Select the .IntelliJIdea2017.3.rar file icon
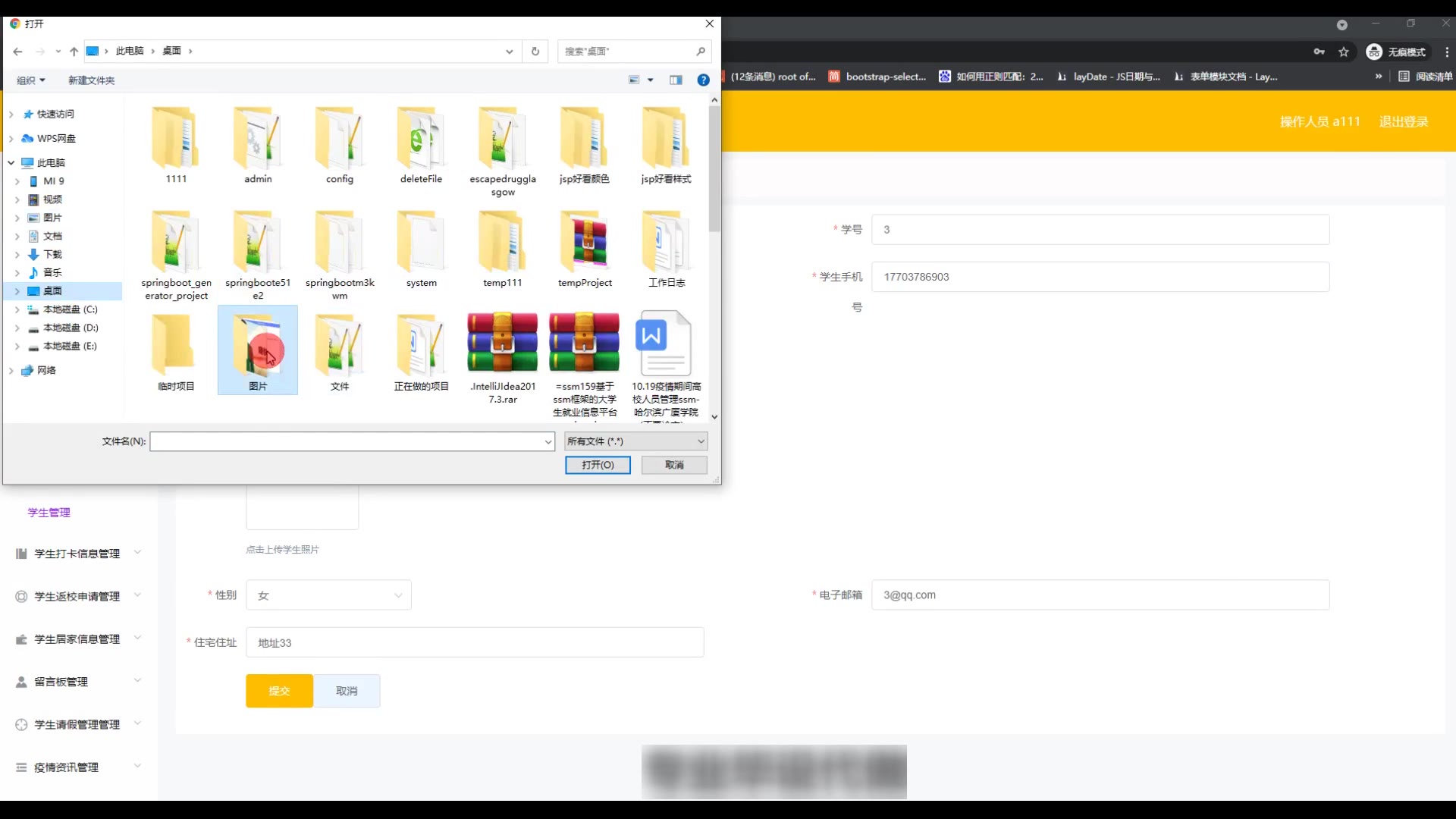Viewport: 1456px width, 819px height. pyautogui.click(x=502, y=343)
